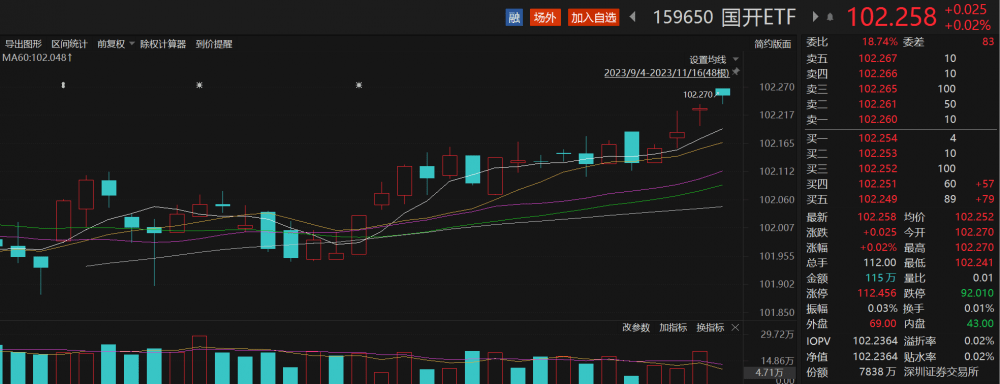
Task: Select 区间统计 range statistics
Action: point(69,44)
